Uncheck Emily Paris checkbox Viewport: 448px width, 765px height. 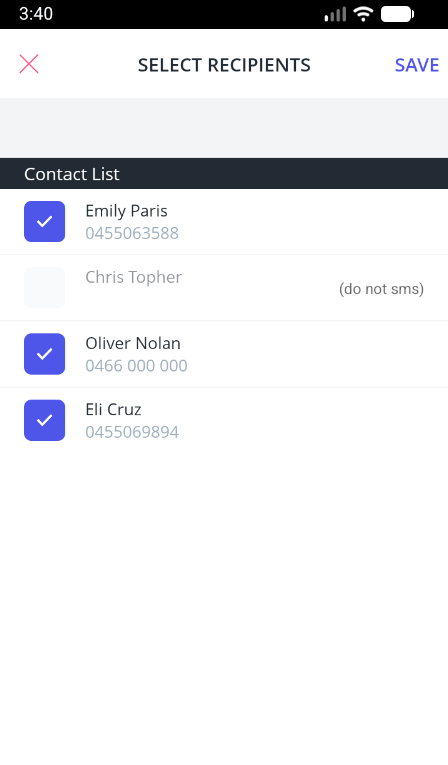pos(44,221)
